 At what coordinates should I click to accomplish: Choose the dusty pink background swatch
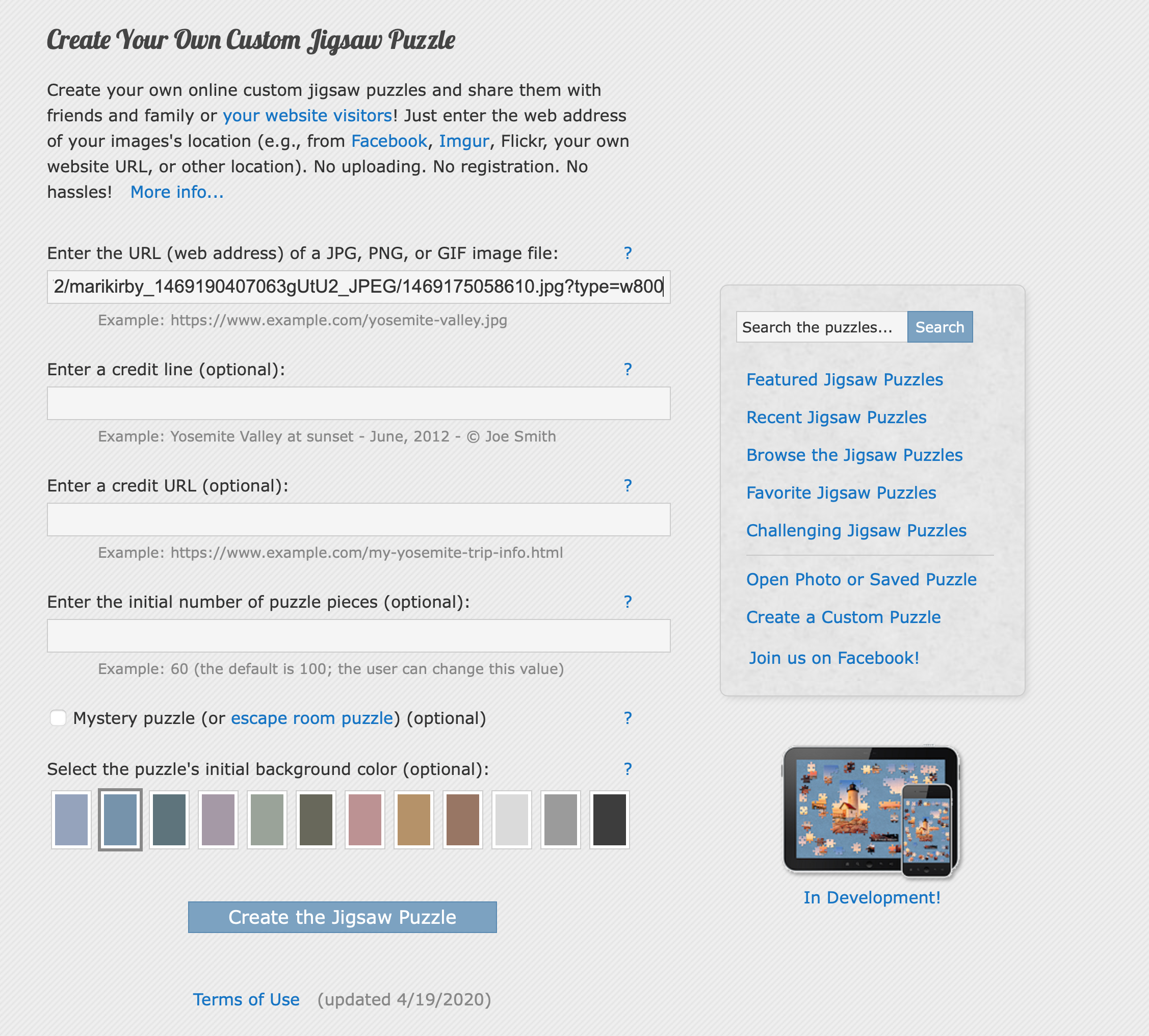[365, 820]
